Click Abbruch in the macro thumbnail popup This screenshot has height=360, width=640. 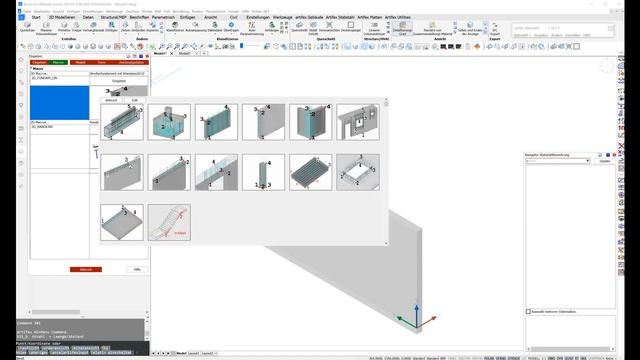(x=111, y=100)
